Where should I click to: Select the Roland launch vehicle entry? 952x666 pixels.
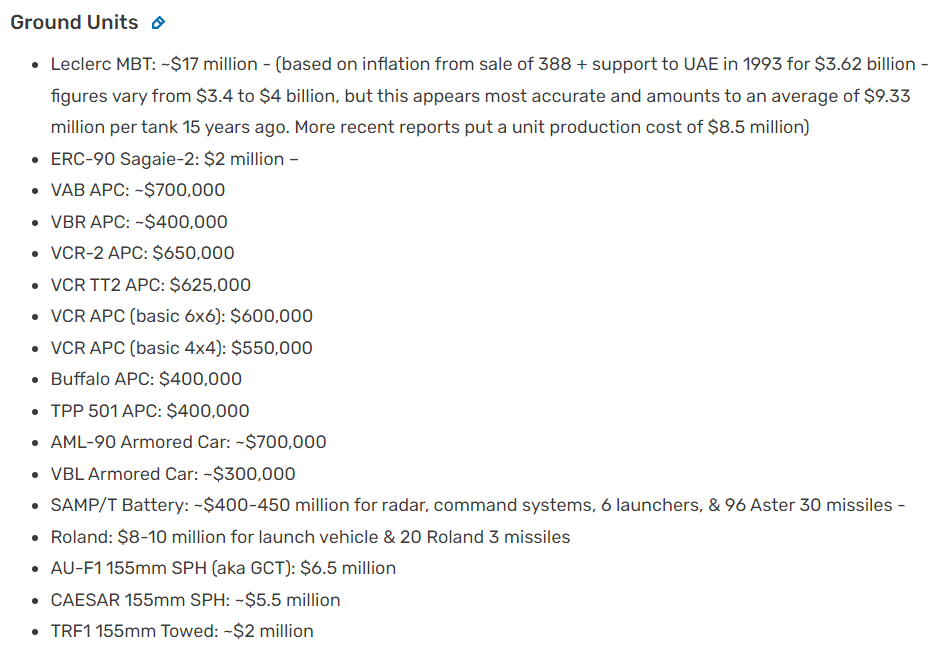(x=310, y=537)
